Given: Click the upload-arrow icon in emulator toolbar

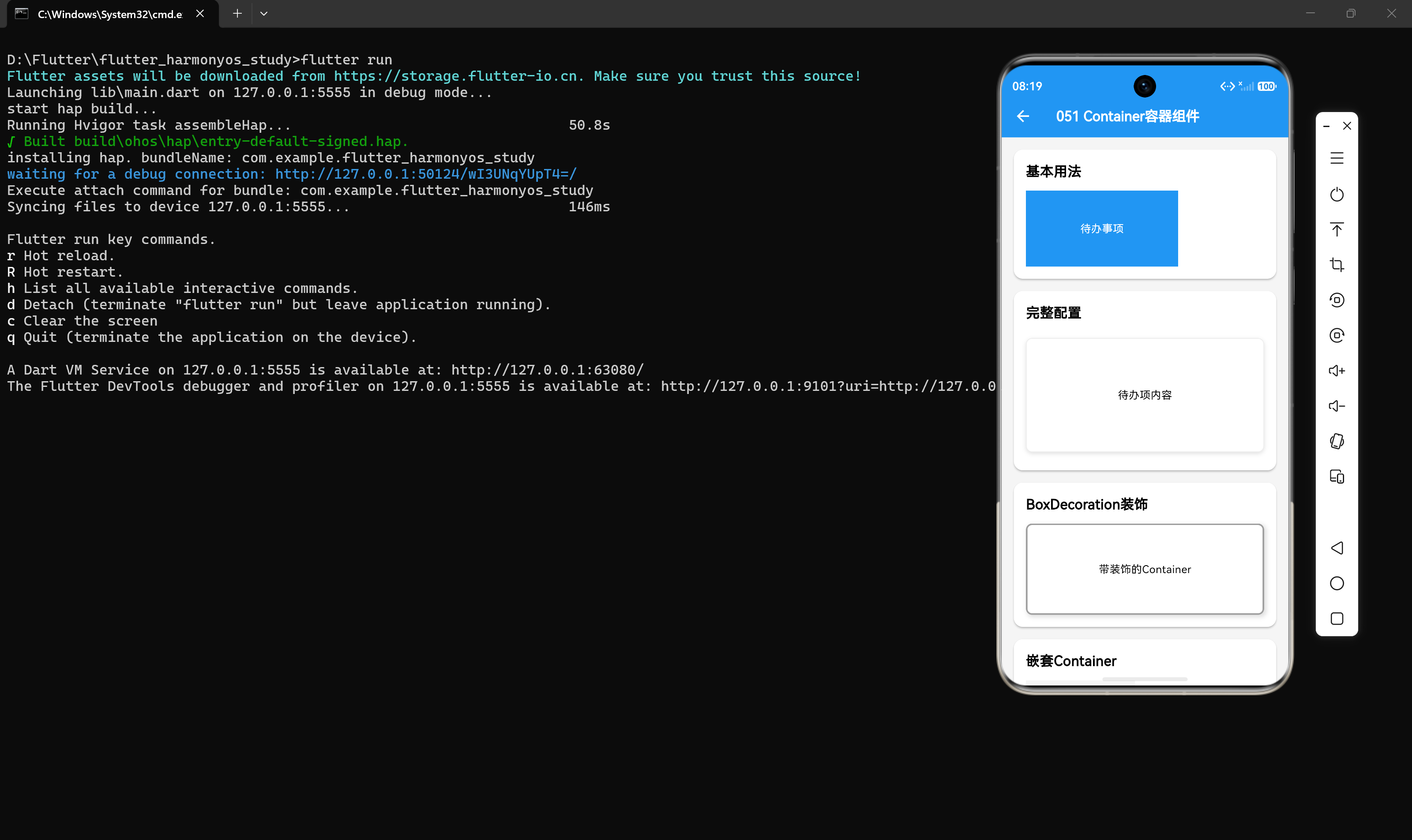Looking at the screenshot, I should [1337, 229].
